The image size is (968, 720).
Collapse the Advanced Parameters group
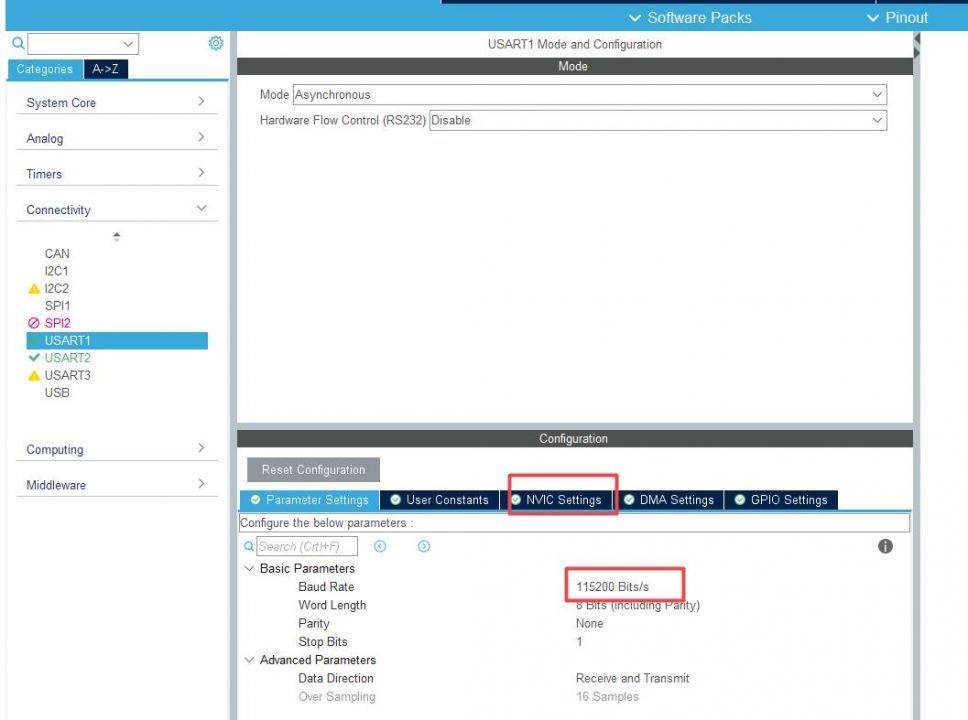pos(249,660)
